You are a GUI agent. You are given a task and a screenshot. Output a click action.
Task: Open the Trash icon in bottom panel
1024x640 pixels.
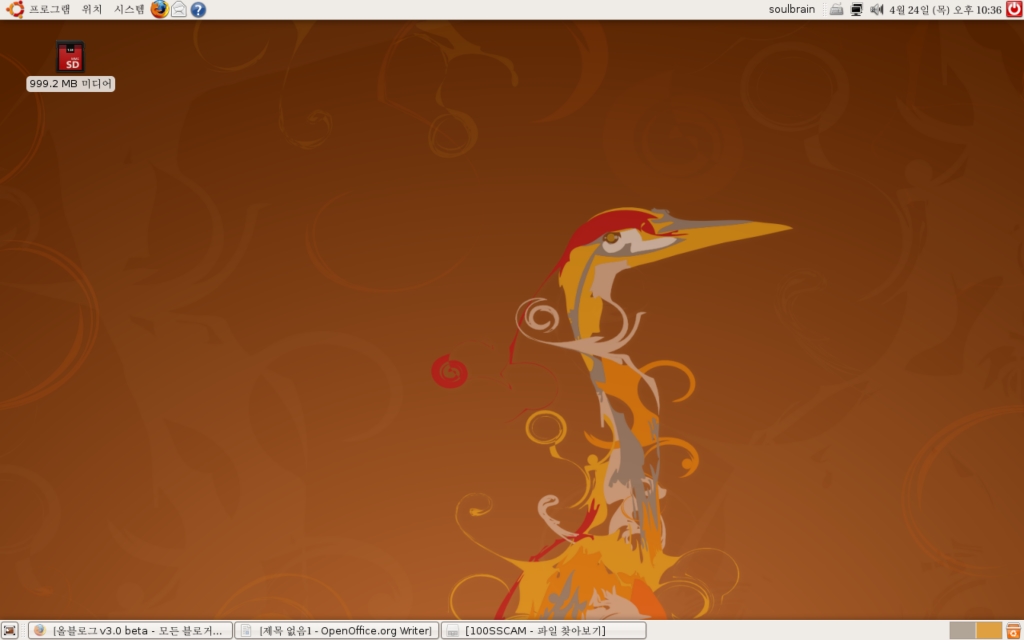point(1014,630)
